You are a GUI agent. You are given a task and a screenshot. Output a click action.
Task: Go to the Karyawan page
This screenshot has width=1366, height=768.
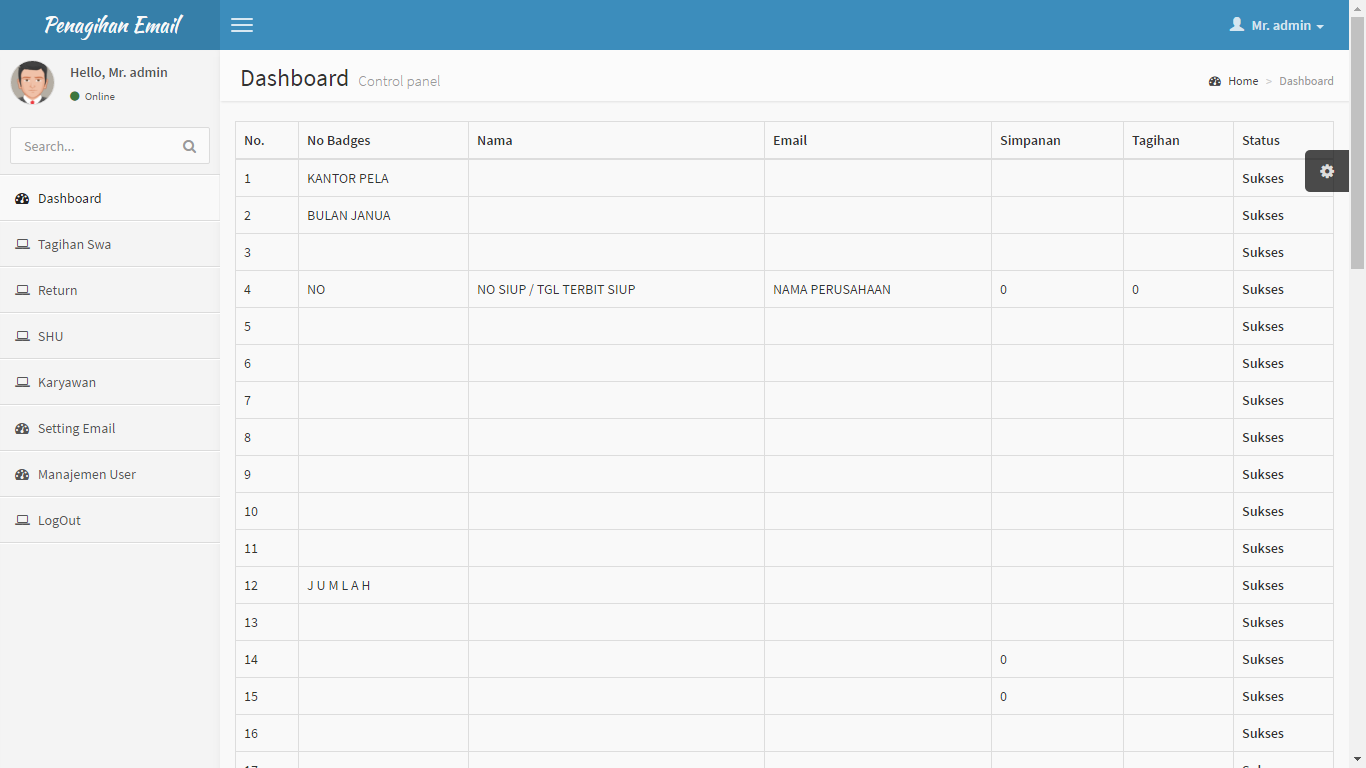coord(66,383)
